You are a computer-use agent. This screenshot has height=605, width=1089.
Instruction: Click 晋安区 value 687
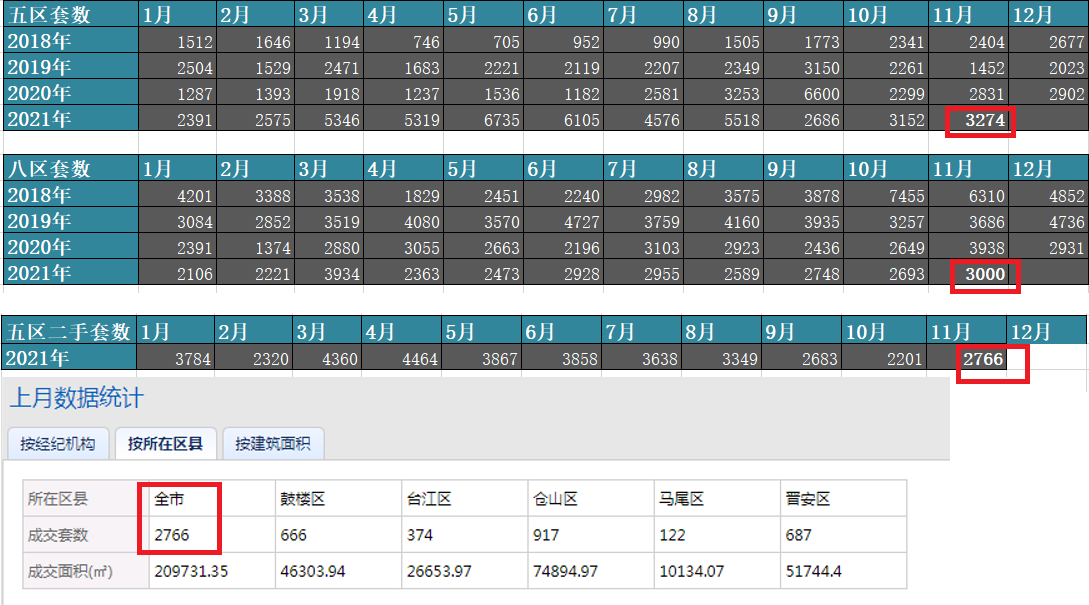799,535
